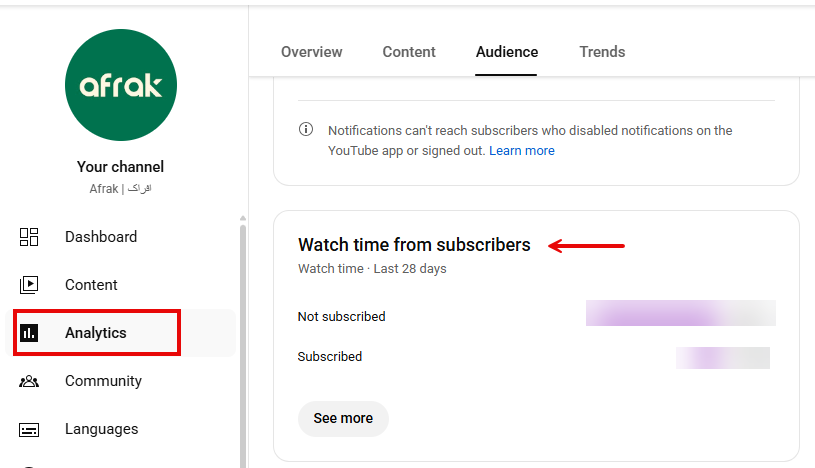Image resolution: width=815 pixels, height=468 pixels.
Task: Go to Community in the sidebar
Action: tap(103, 381)
